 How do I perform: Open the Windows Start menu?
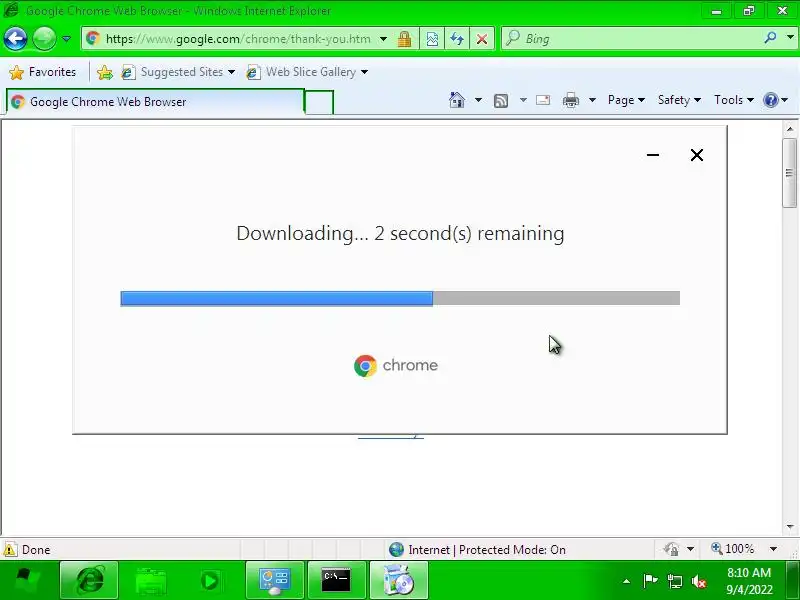tap(27, 580)
